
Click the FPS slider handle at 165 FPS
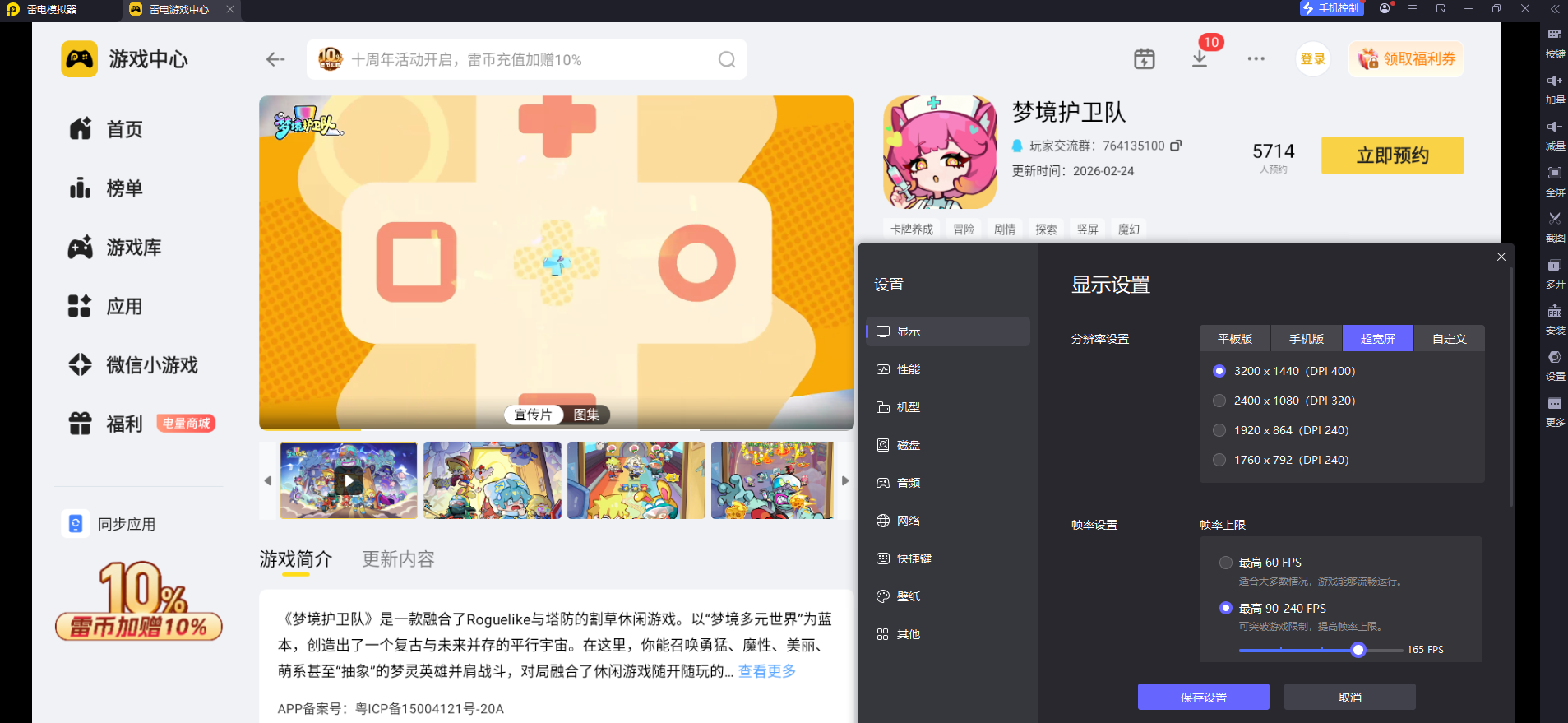[1358, 650]
